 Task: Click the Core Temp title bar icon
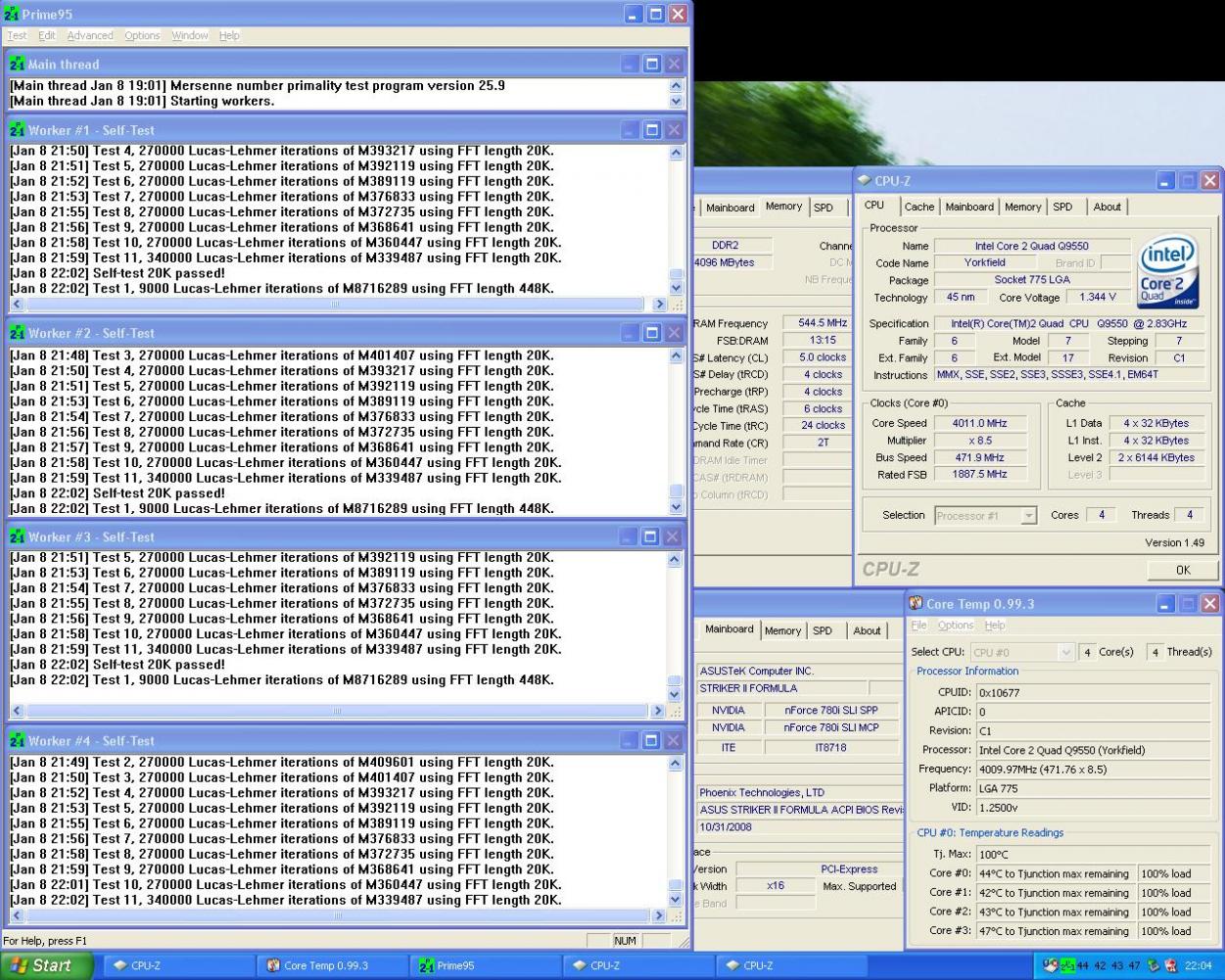pyautogui.click(x=916, y=603)
